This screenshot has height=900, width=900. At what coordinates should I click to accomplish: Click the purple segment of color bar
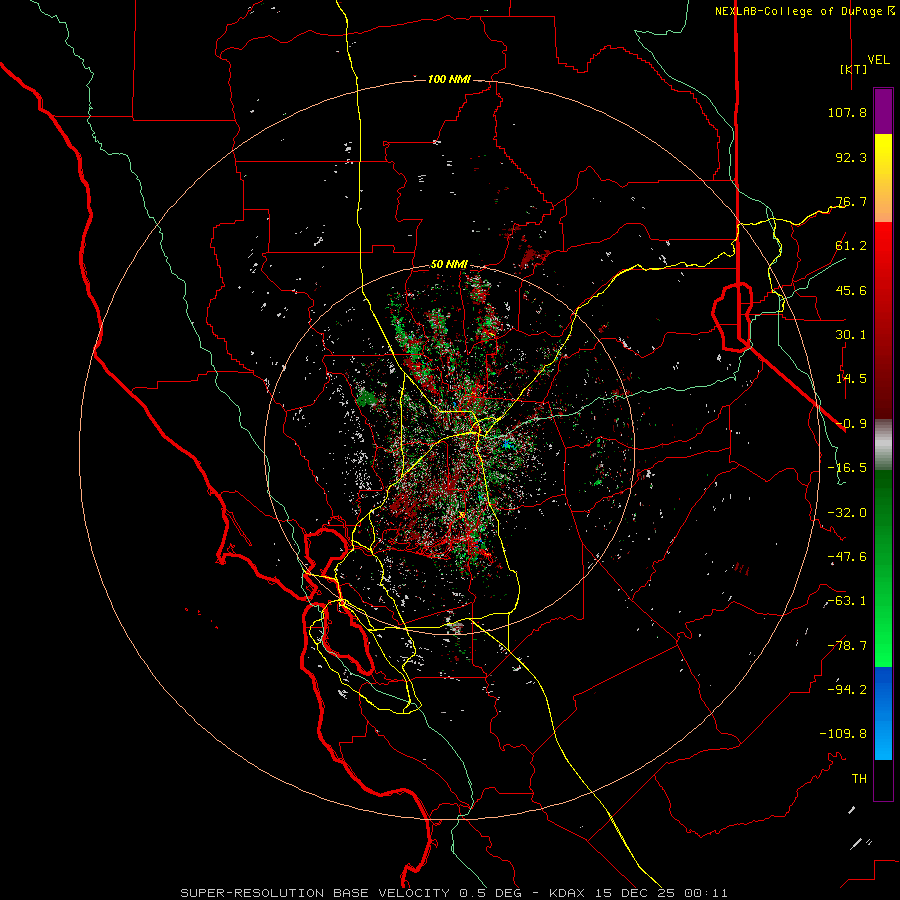click(x=883, y=112)
